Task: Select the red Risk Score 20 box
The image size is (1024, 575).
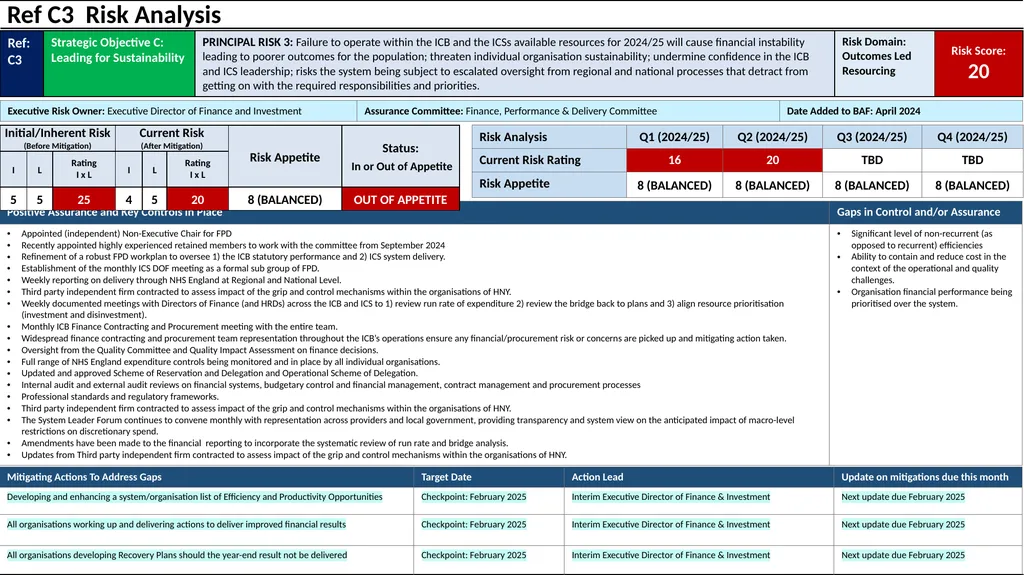Action: 978,63
